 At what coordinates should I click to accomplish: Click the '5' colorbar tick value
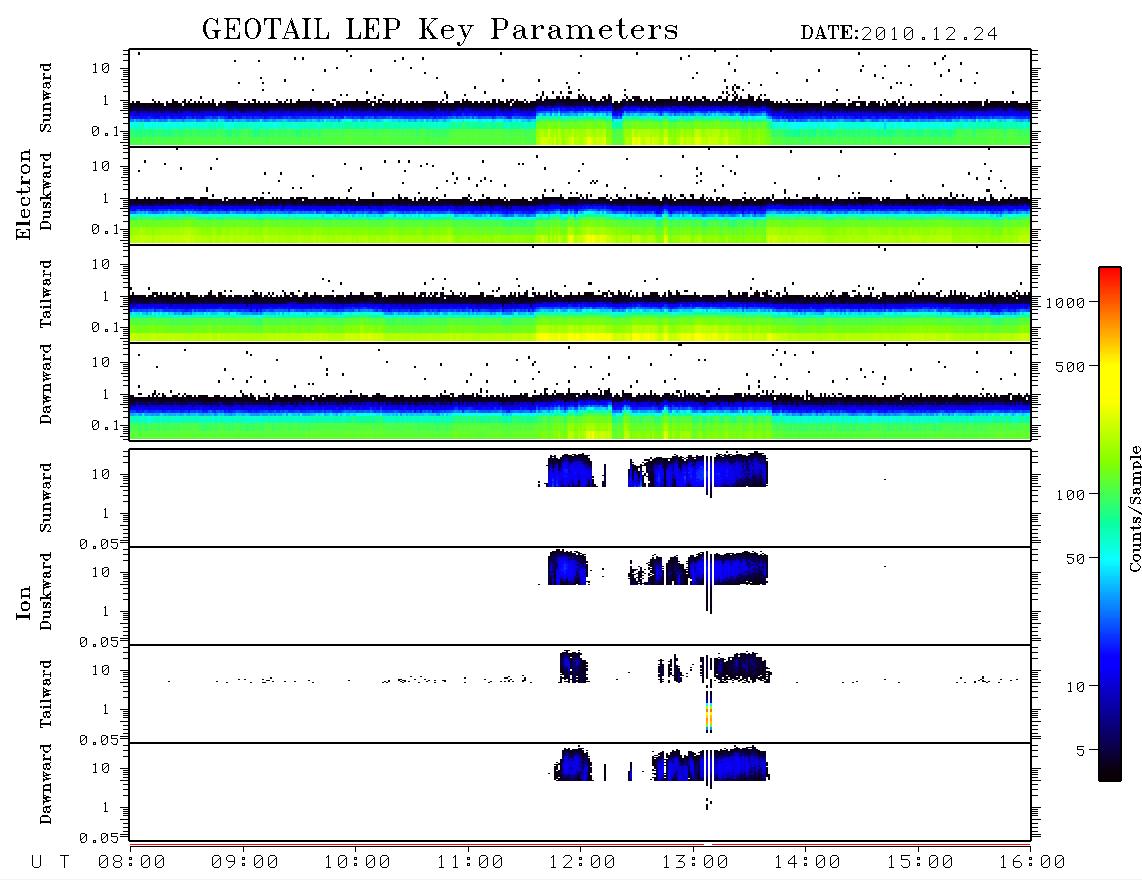(1080, 751)
